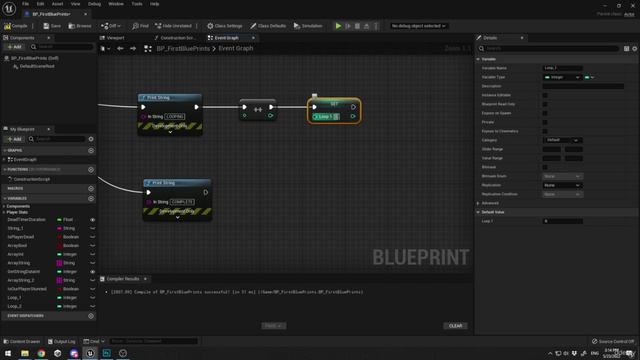
Task: Click VARIABLES section add icon
Action: pos(91,198)
